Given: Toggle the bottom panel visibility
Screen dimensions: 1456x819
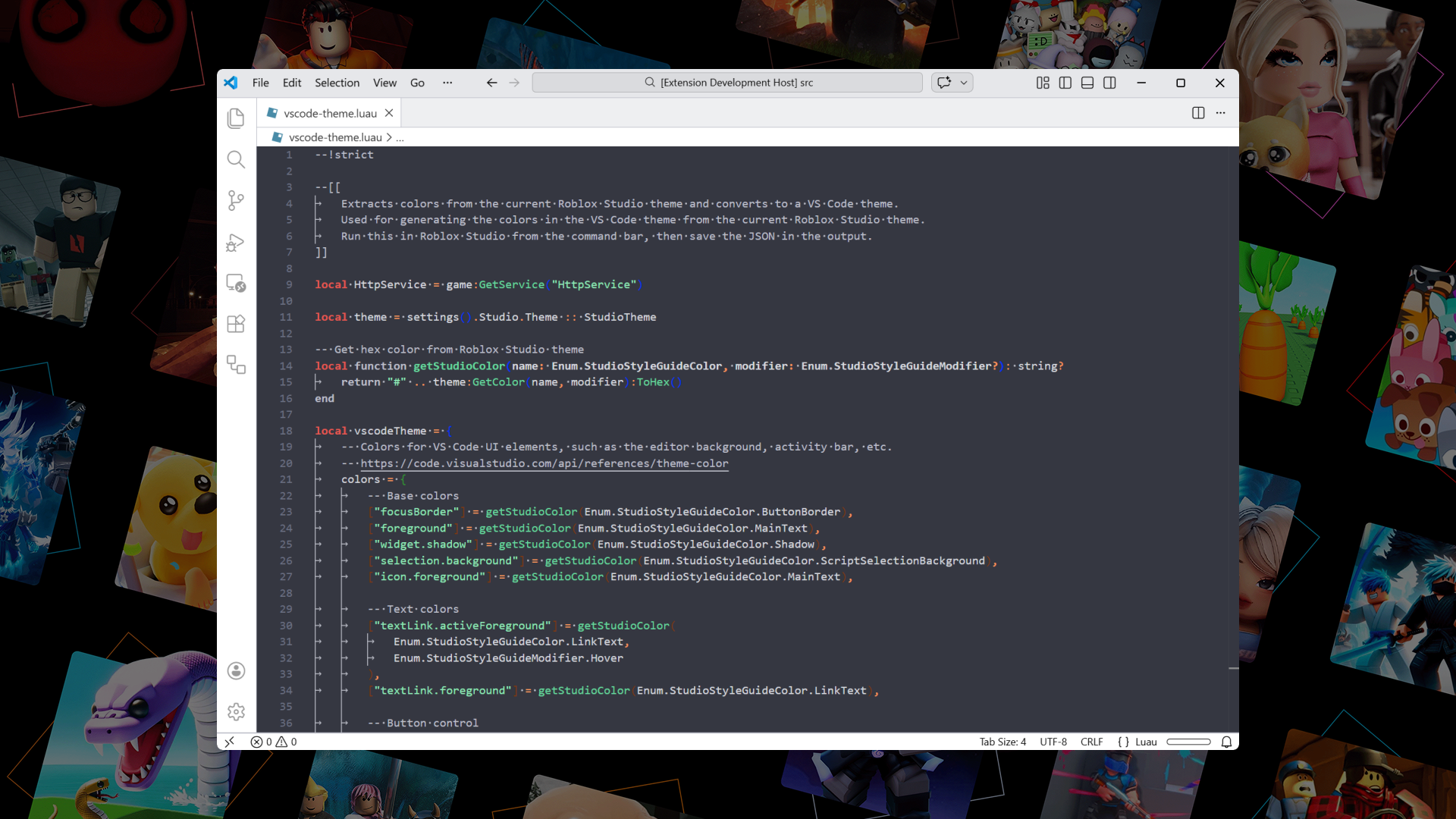Looking at the screenshot, I should [1087, 83].
